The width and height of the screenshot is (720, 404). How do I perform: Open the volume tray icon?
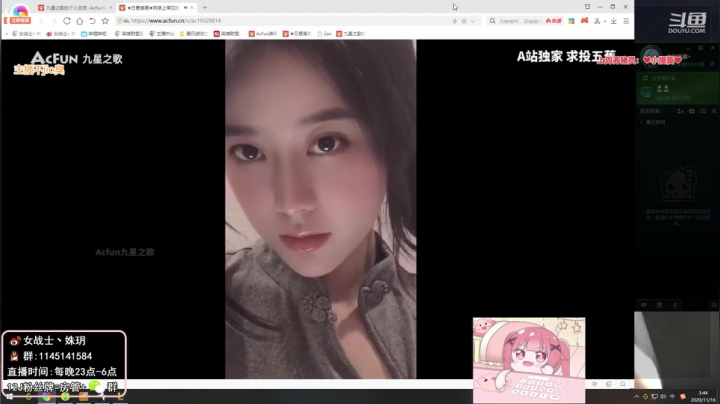pos(663,396)
